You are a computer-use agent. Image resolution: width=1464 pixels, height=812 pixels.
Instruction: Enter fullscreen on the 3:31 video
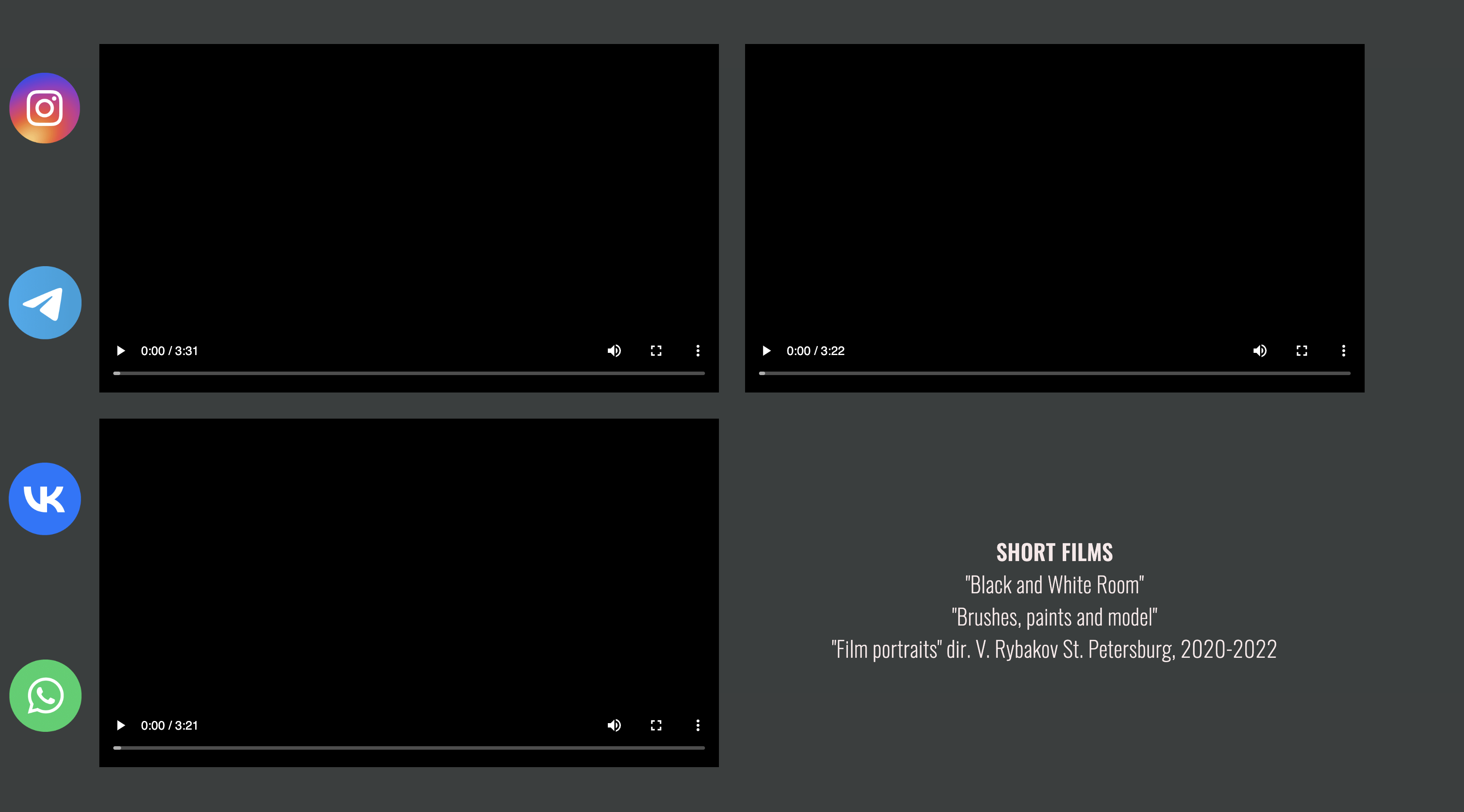tap(656, 351)
